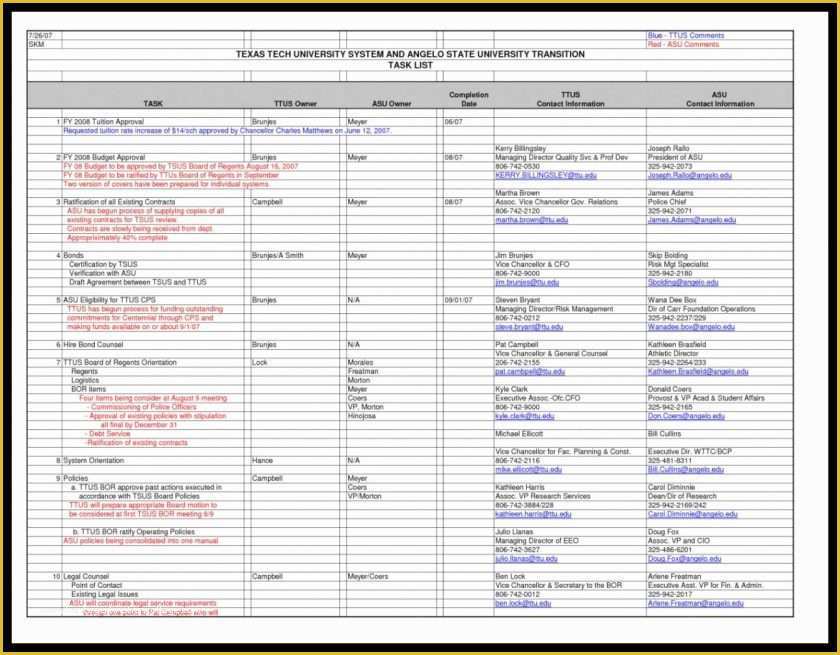Click 'TTUS Board of Regents Orientation' cell

click(x=120, y=363)
